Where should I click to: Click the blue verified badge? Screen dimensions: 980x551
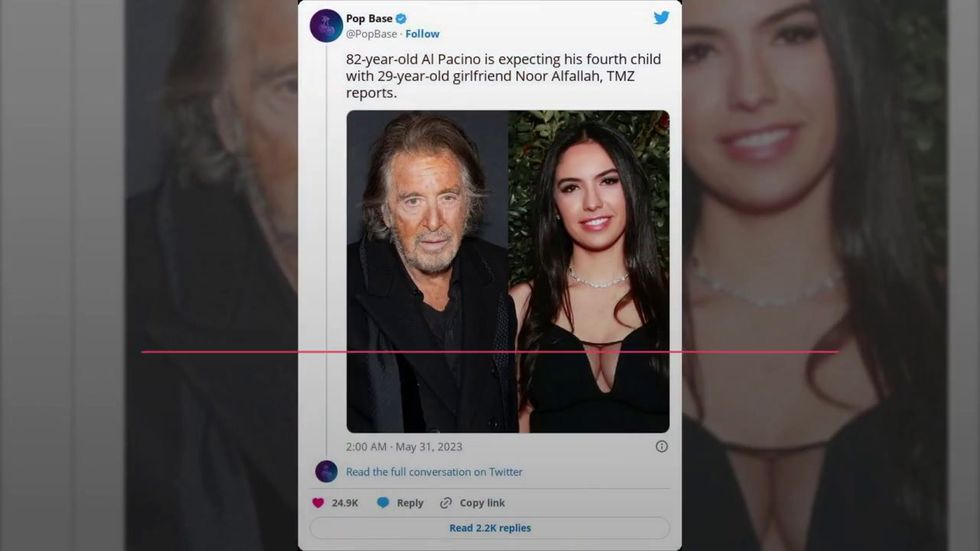point(401,19)
